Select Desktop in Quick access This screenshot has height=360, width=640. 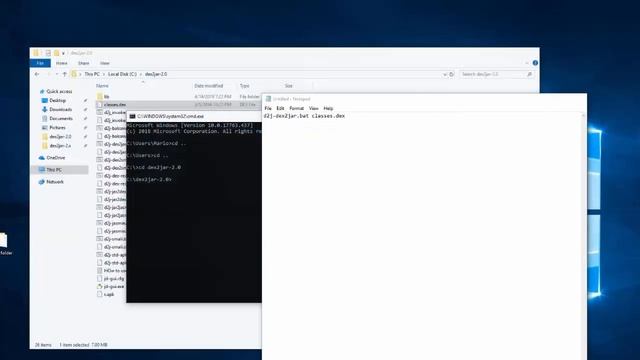coord(58,100)
